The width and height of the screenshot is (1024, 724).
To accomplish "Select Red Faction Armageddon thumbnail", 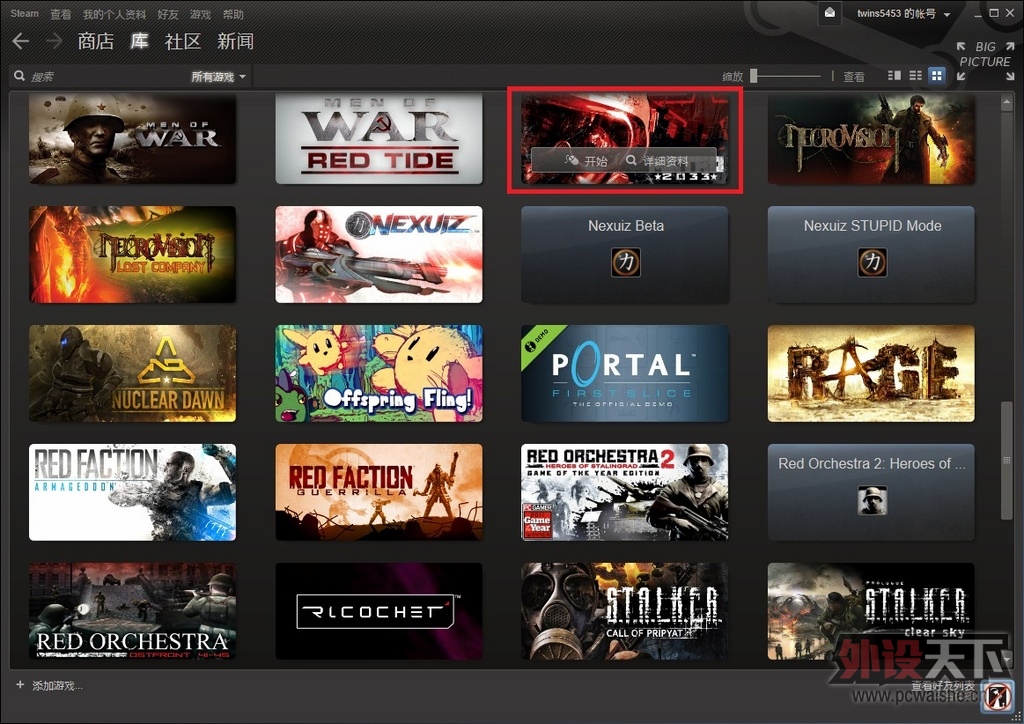I will [133, 492].
